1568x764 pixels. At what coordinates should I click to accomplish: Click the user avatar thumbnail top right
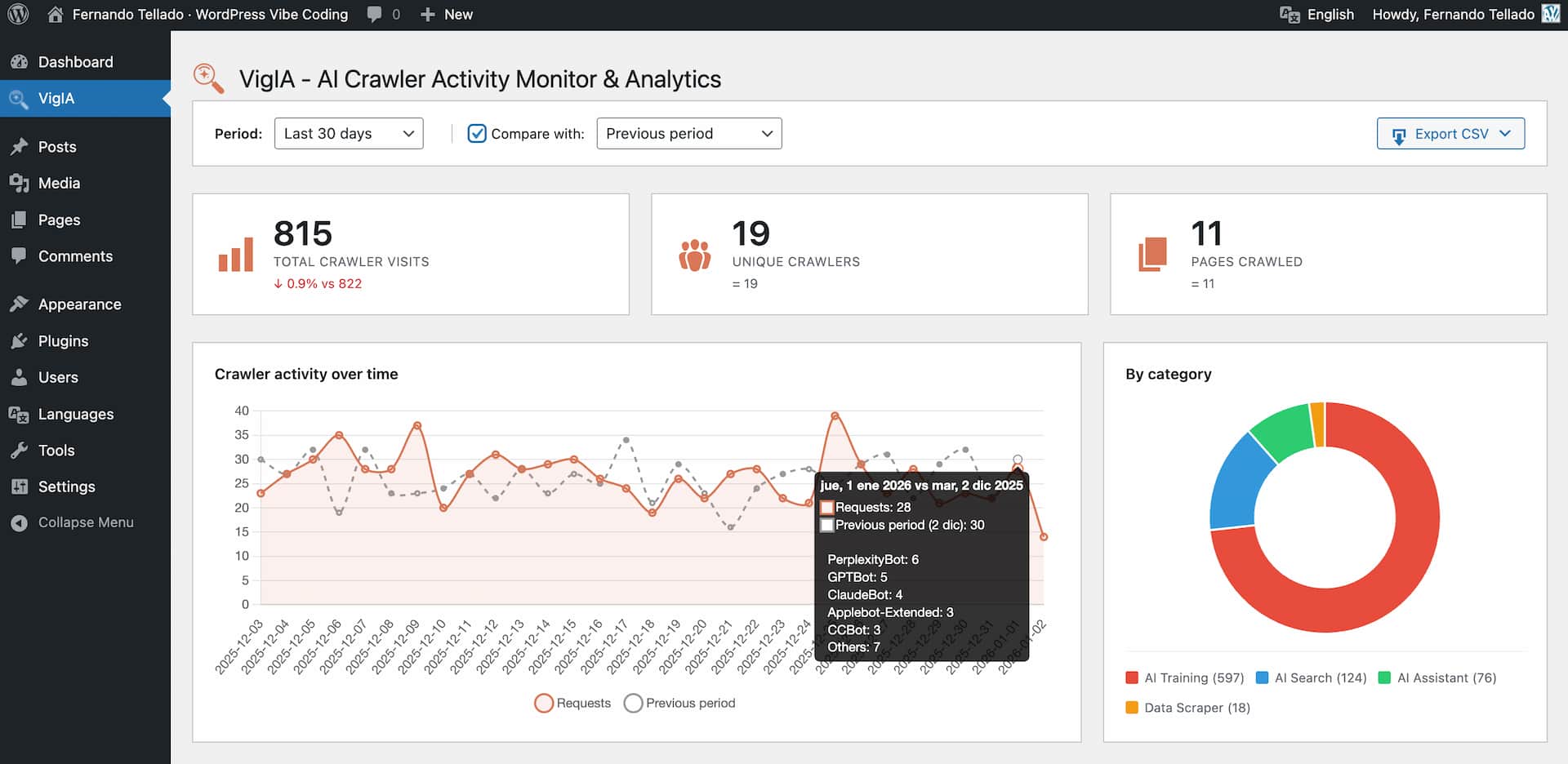point(1552,14)
